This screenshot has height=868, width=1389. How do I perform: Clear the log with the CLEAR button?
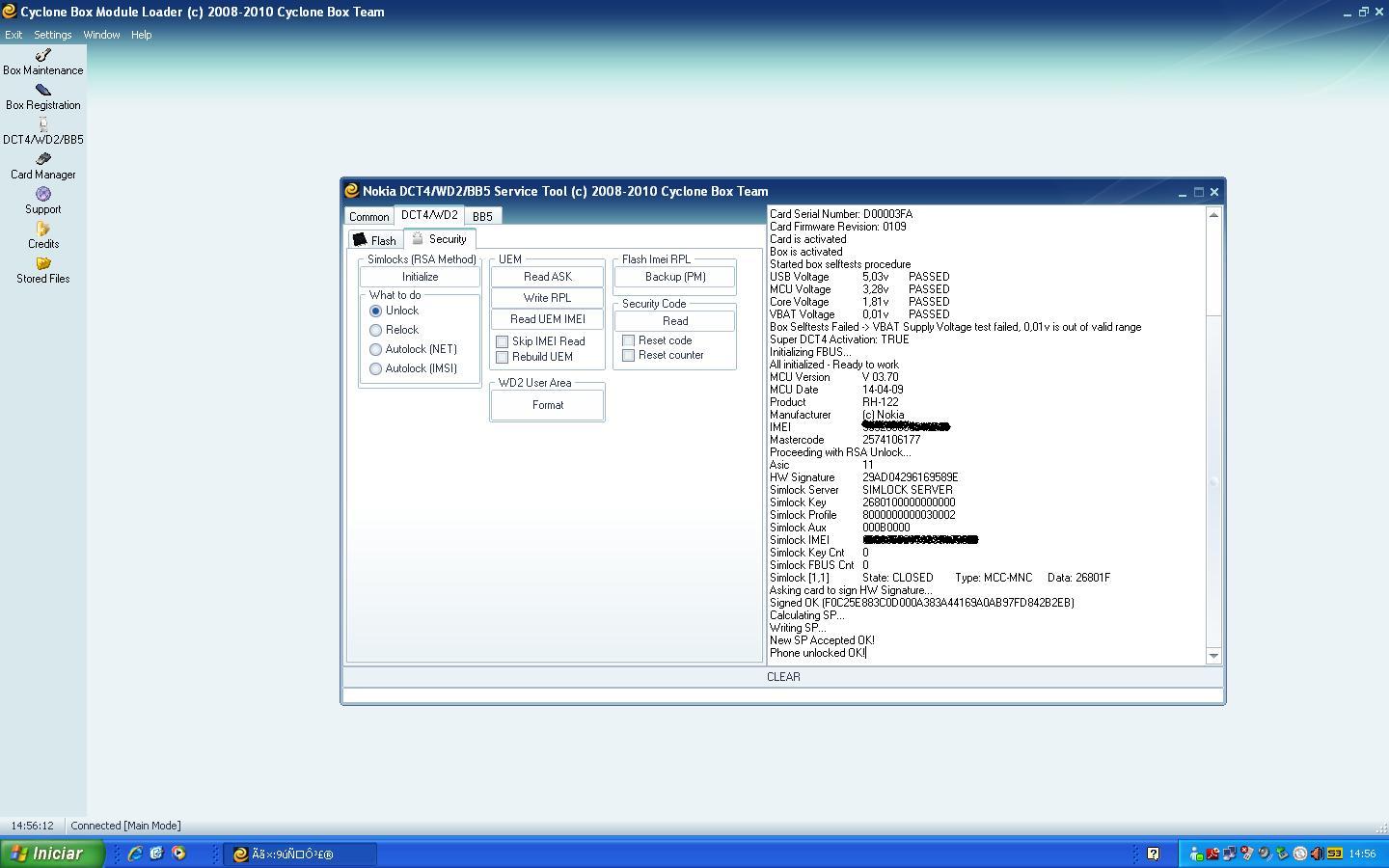coord(783,677)
